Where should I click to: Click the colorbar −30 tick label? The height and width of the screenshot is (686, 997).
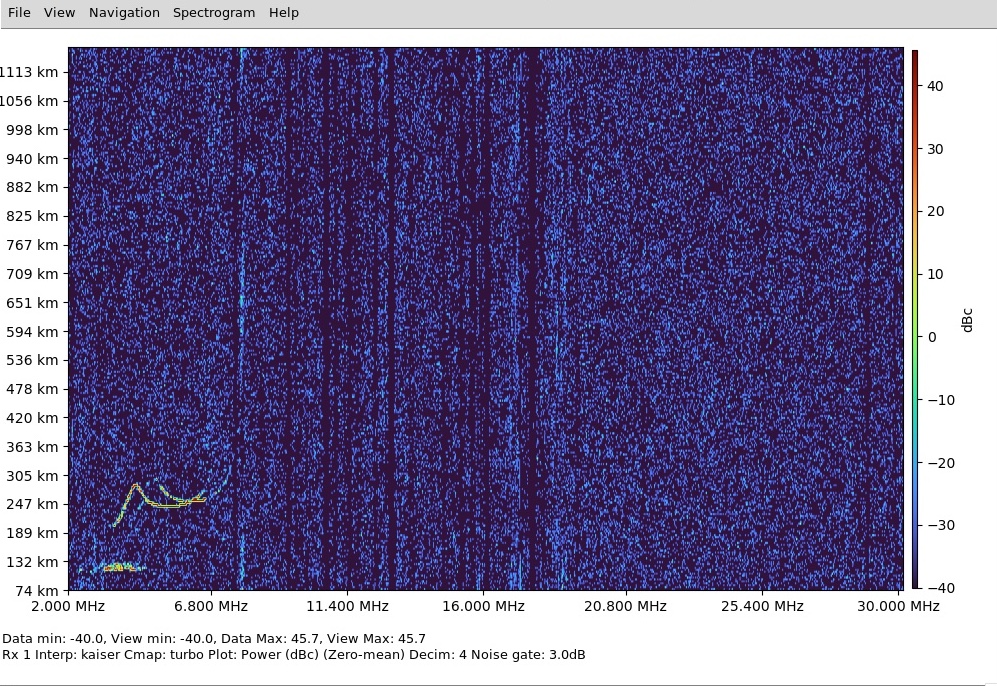point(941,526)
